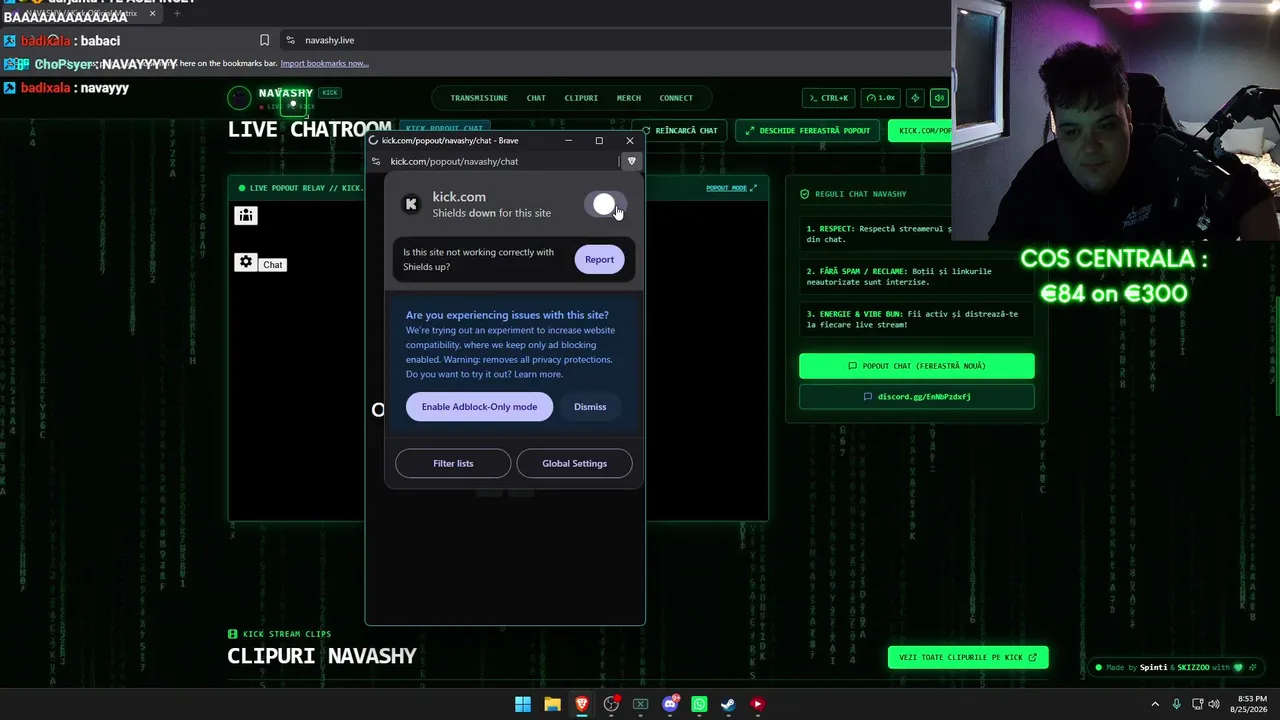Screen dimensions: 1280x720
Task: Enable Adblock-Only mode
Action: pos(479,407)
